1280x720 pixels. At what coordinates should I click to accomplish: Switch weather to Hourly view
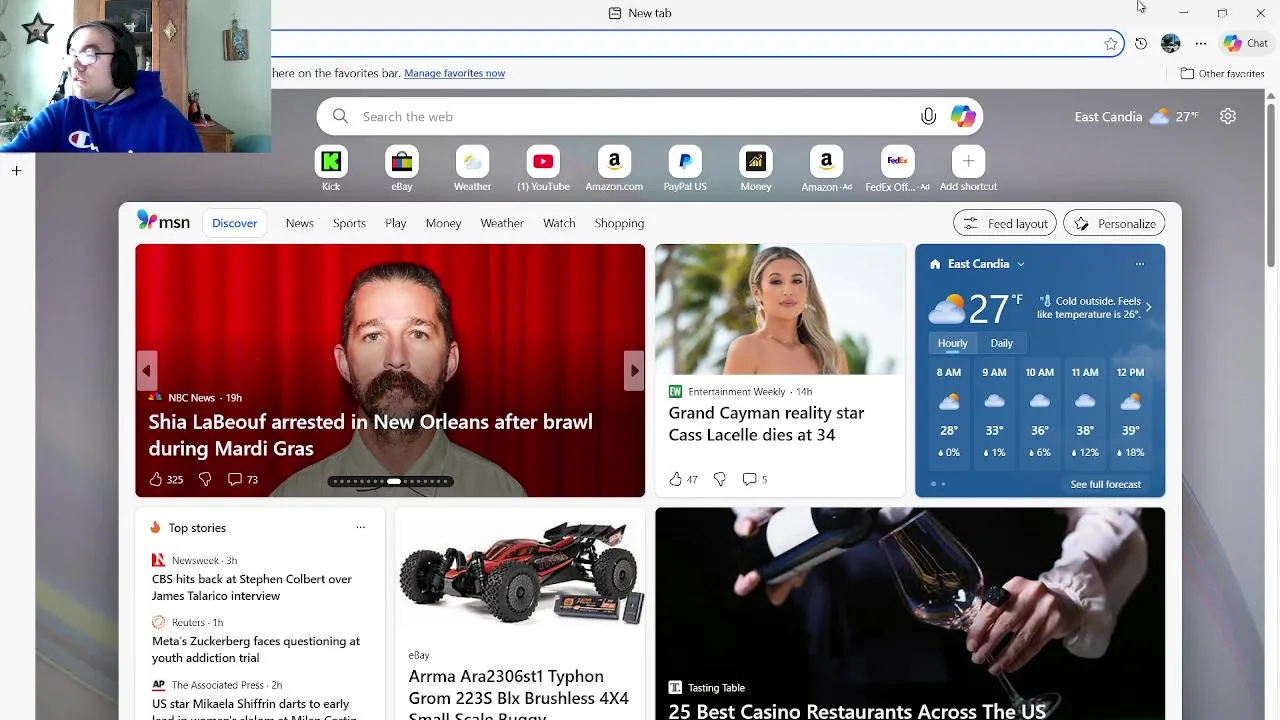coord(953,343)
